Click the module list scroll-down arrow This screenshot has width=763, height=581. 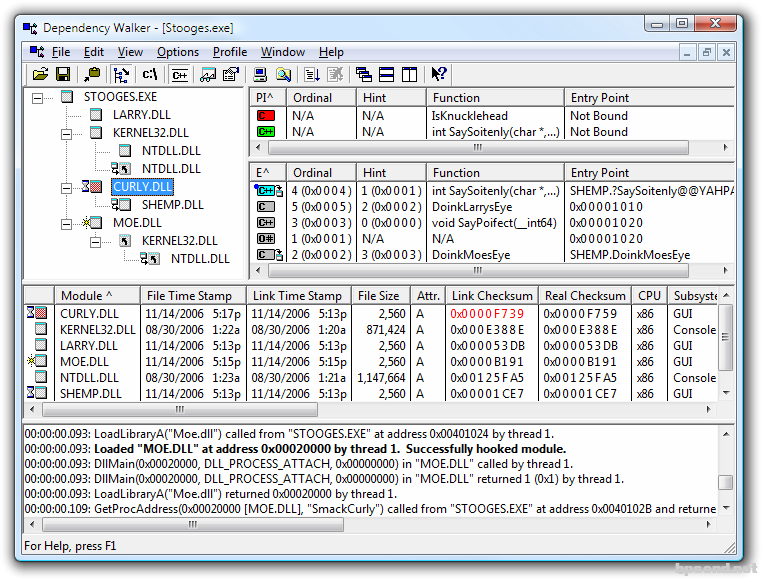point(726,393)
